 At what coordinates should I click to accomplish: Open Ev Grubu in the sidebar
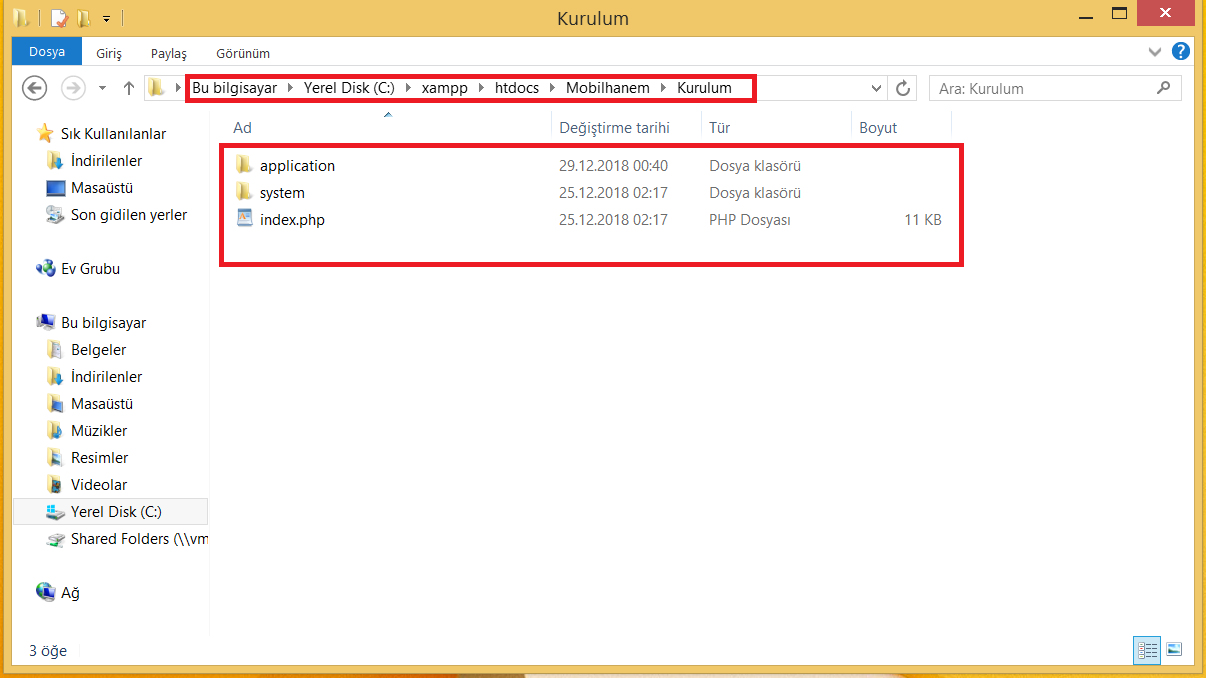pos(90,269)
